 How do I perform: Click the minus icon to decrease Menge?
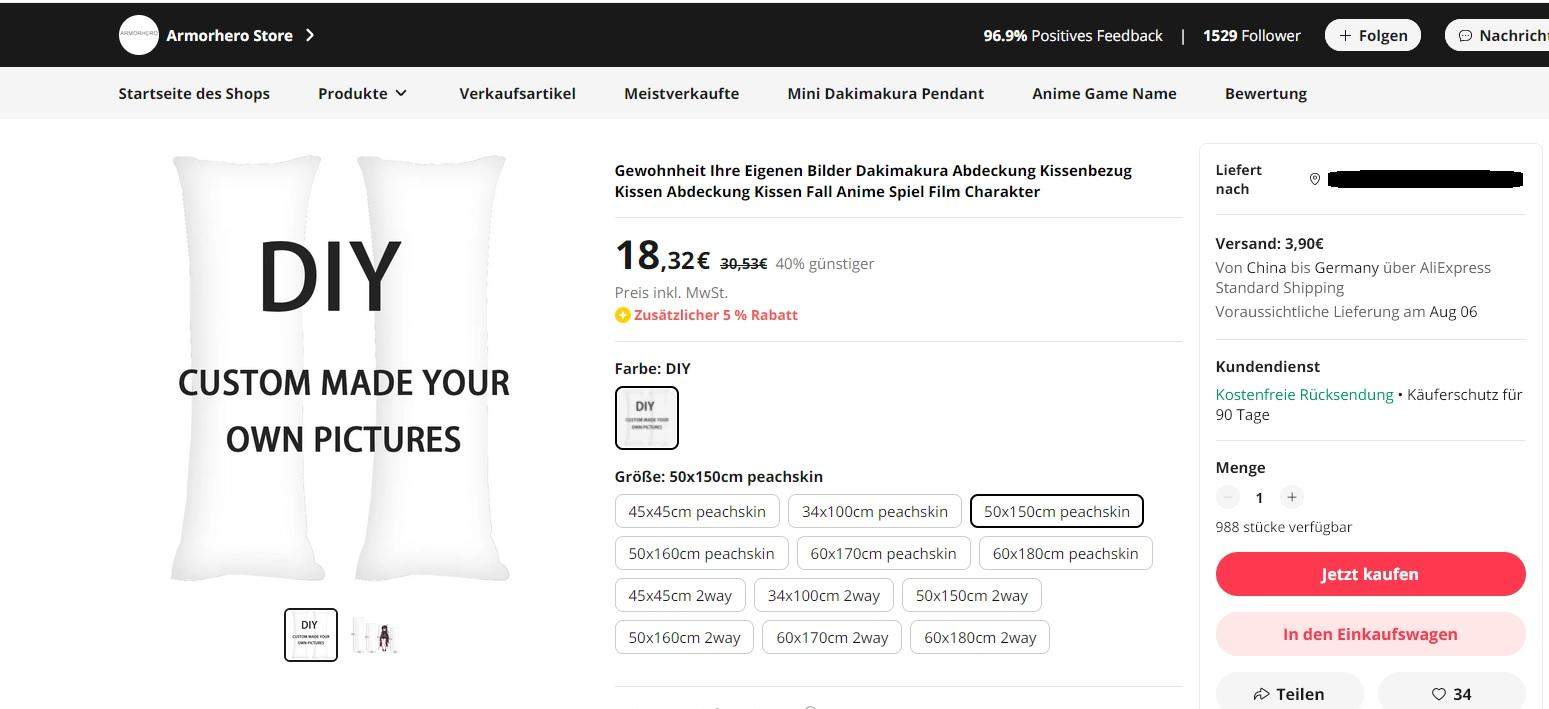pos(1228,497)
